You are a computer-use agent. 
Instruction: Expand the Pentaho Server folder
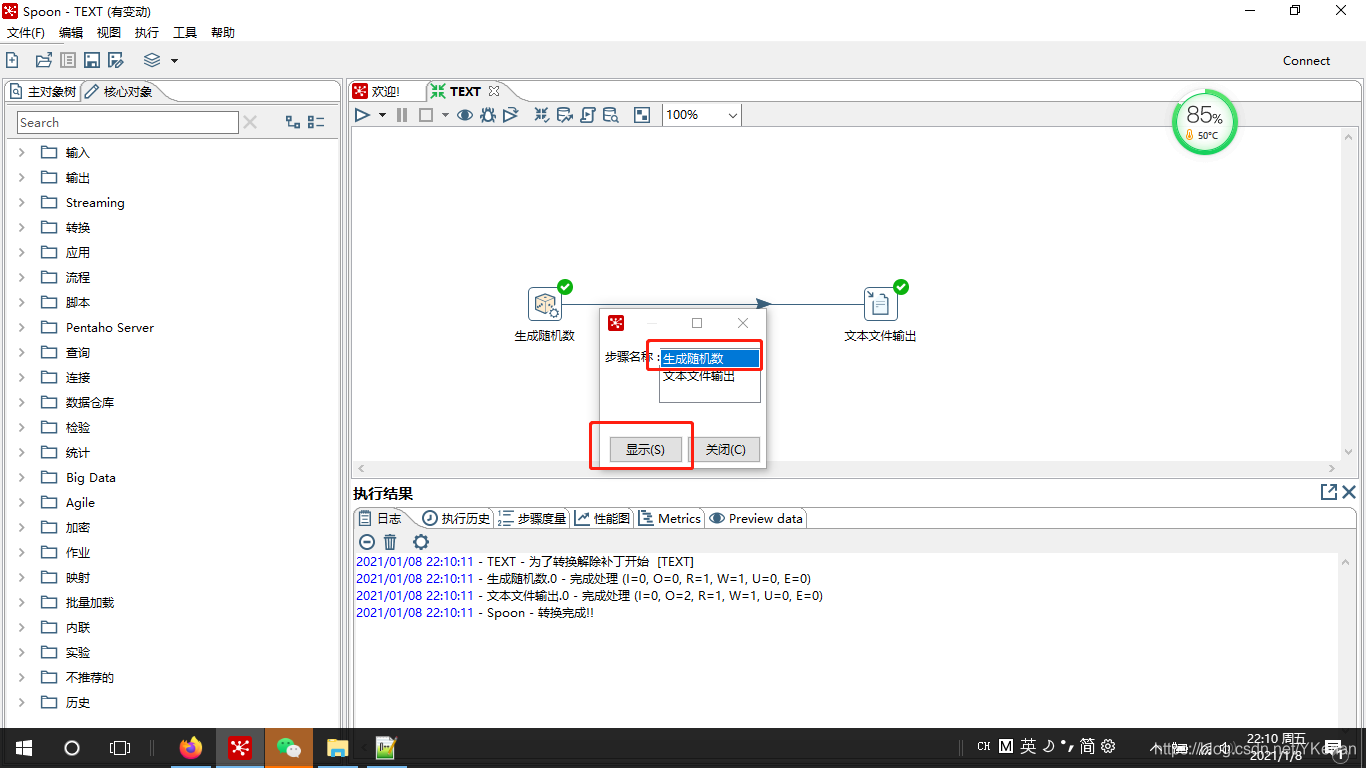(22, 327)
